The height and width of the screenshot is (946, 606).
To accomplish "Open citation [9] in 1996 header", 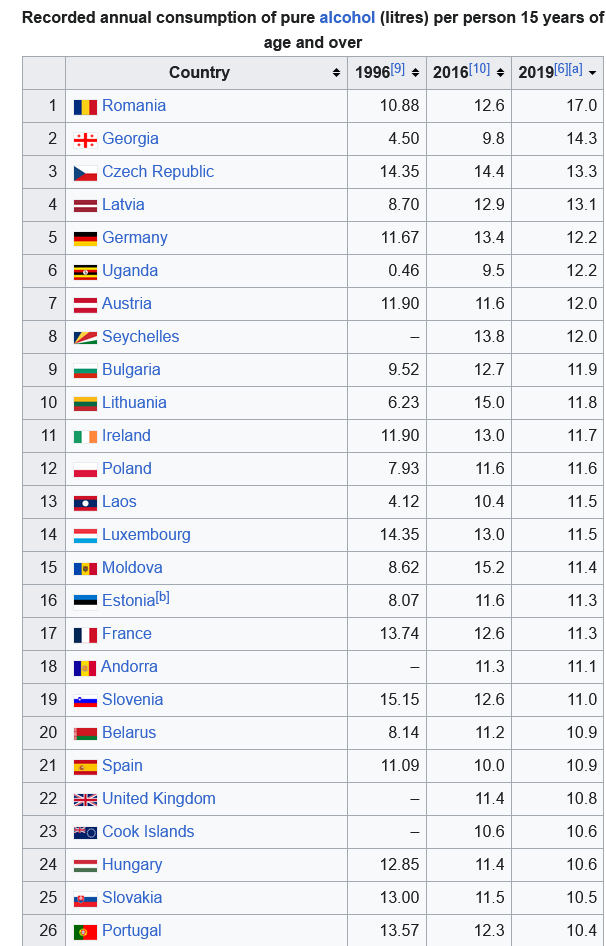I will pyautogui.click(x=397, y=69).
